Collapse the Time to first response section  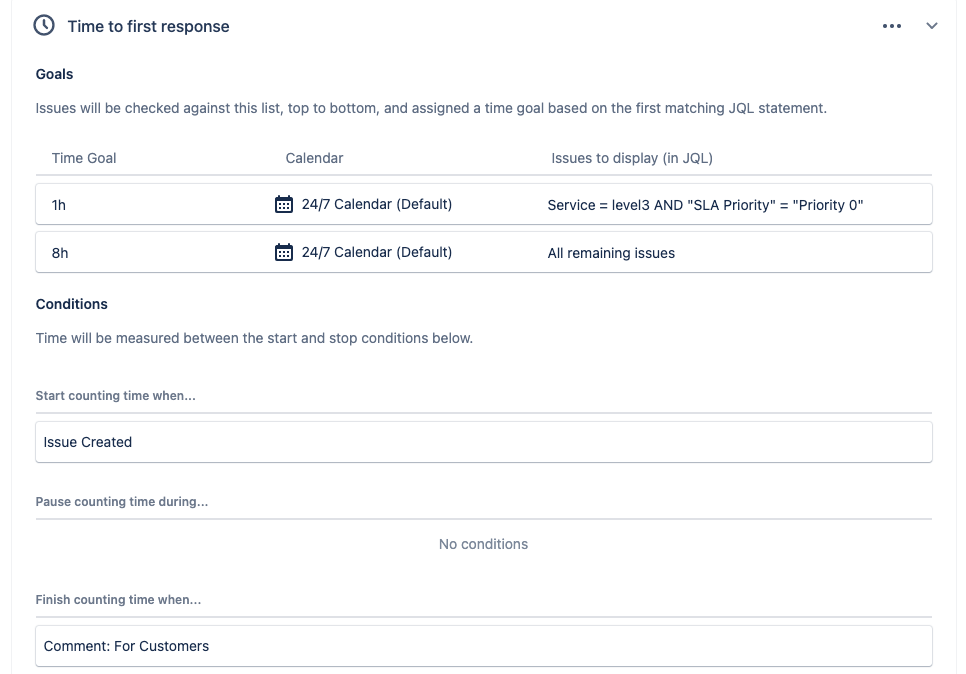(932, 26)
